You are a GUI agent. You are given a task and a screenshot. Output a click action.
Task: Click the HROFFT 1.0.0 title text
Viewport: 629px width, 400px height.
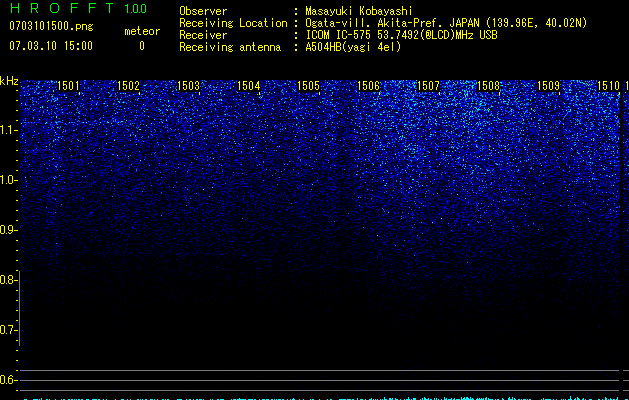(x=78, y=8)
